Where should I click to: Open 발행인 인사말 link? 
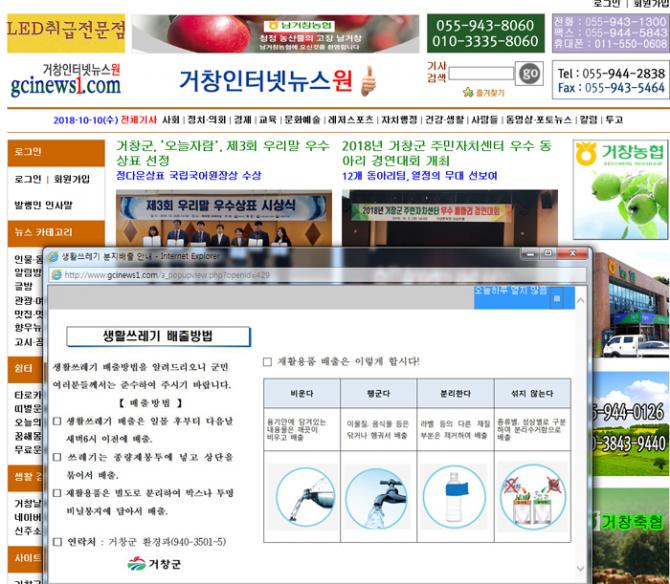(x=43, y=205)
